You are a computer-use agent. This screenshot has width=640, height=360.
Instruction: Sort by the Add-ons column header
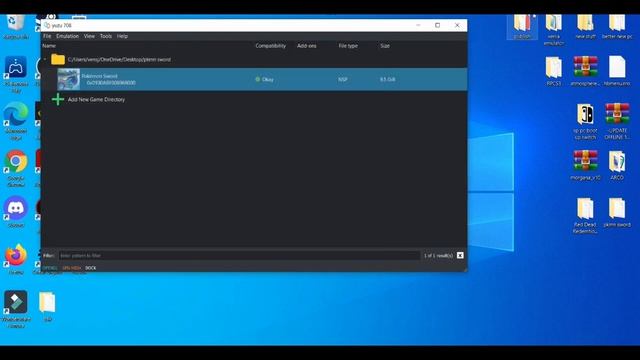(x=307, y=46)
